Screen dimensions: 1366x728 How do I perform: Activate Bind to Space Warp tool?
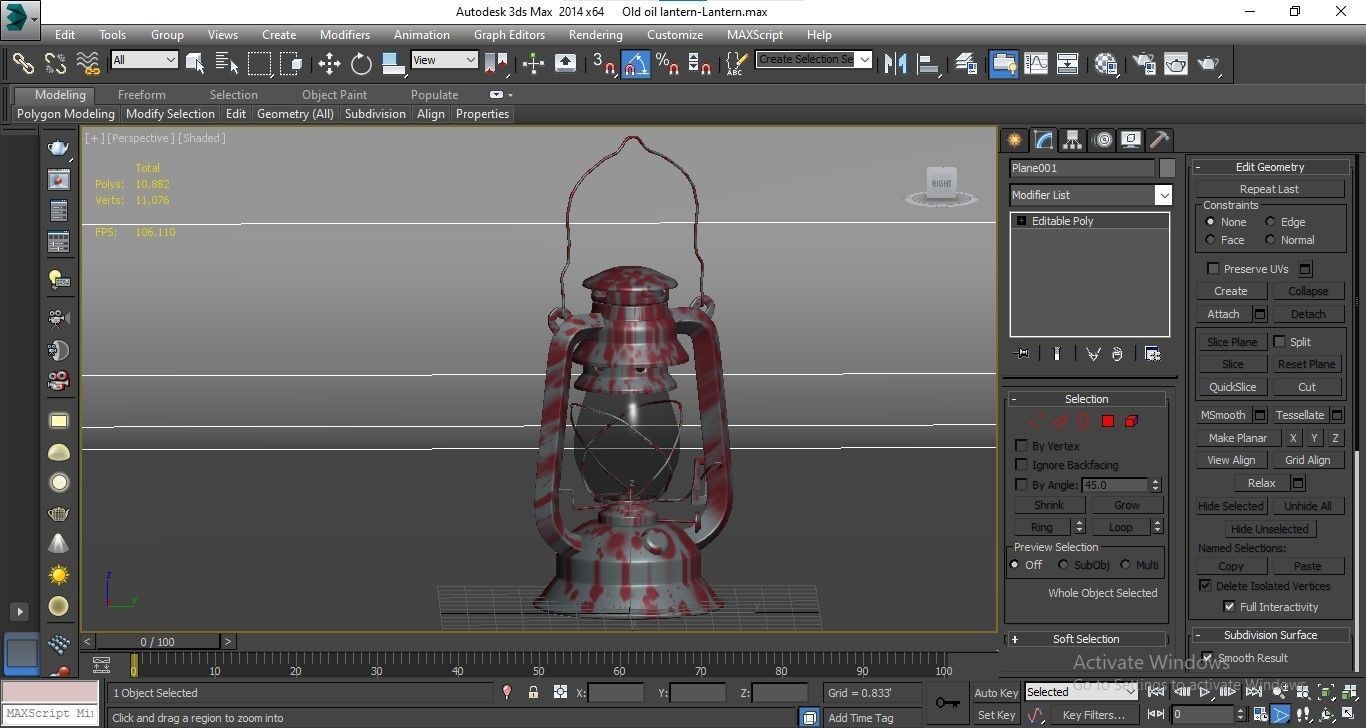[x=89, y=63]
